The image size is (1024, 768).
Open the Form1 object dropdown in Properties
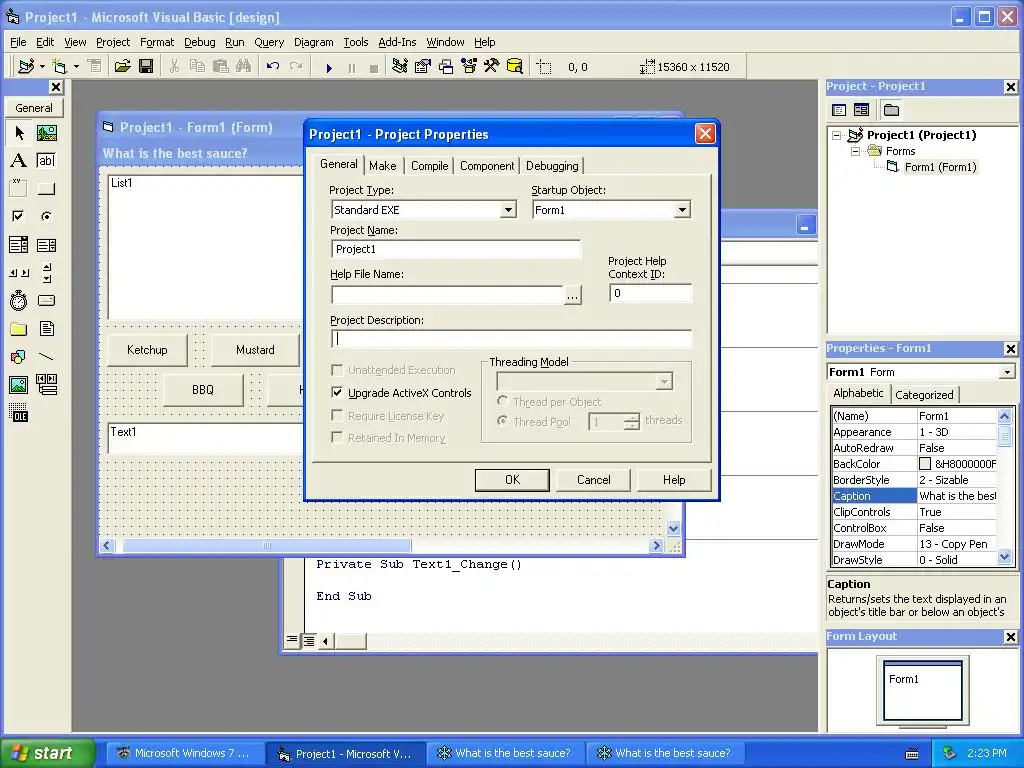[1007, 372]
